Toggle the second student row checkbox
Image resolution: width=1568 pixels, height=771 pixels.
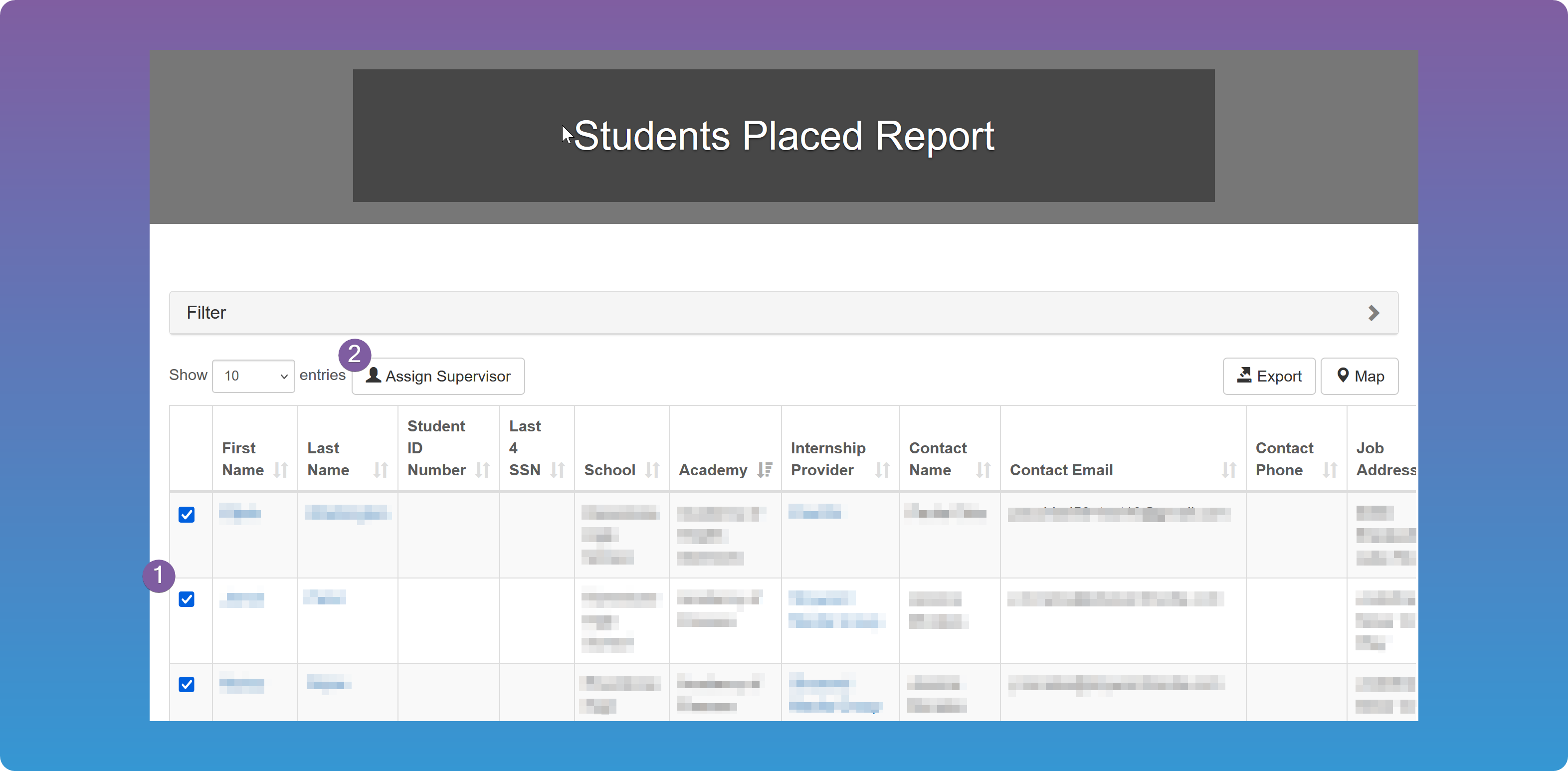point(186,599)
